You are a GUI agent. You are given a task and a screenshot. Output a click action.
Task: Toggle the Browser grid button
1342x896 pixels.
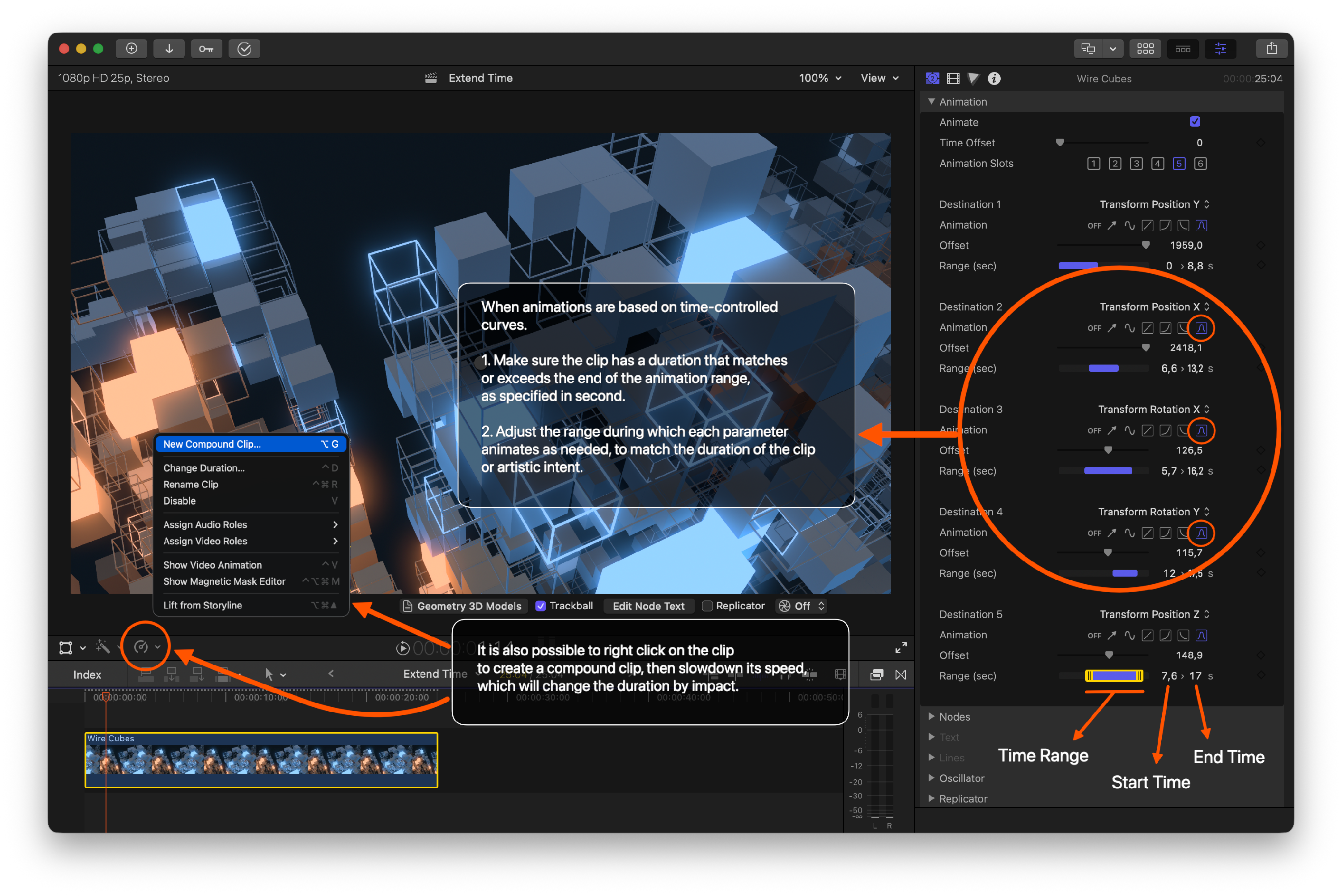point(1145,49)
